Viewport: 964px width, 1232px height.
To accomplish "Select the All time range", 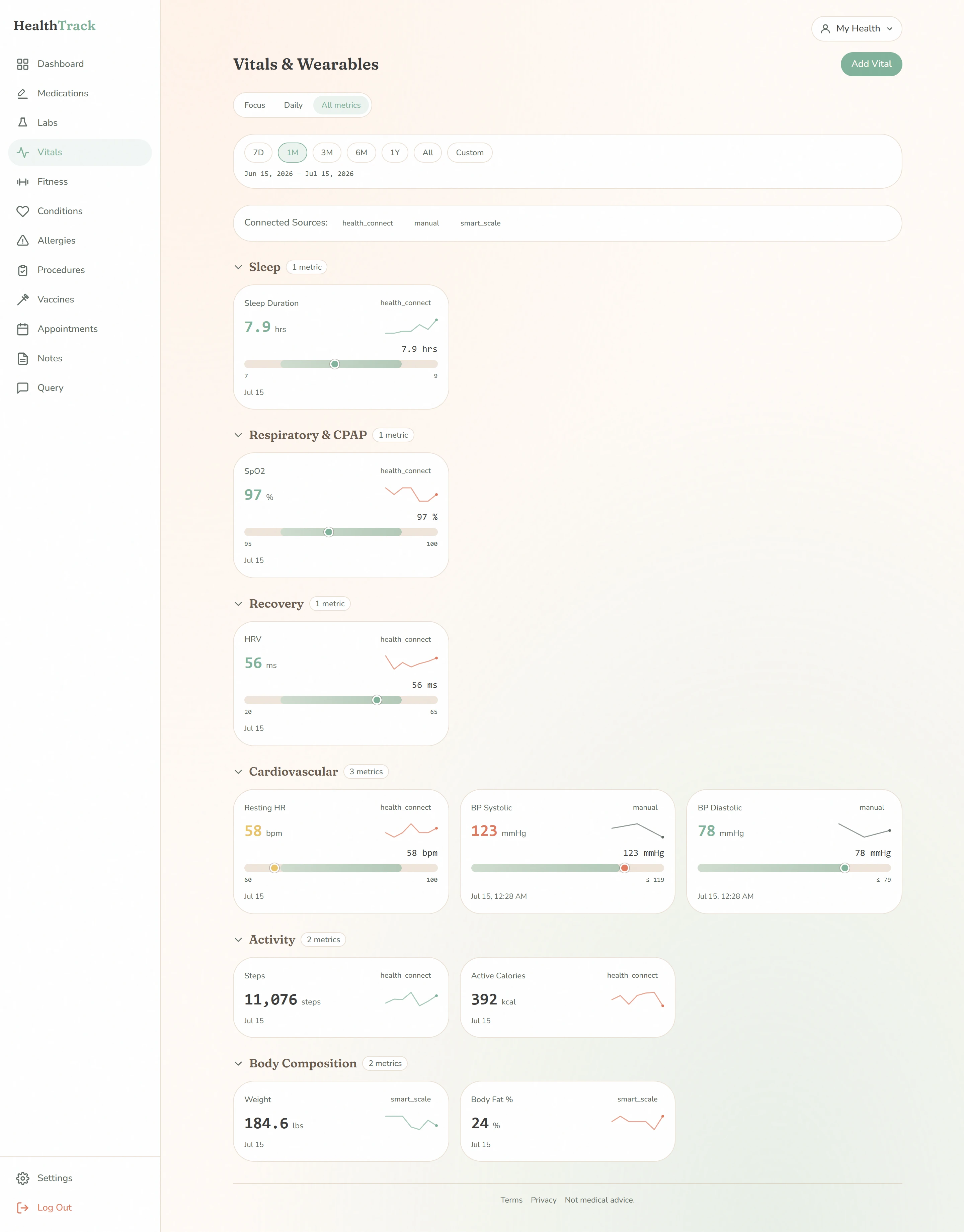I will pos(428,153).
